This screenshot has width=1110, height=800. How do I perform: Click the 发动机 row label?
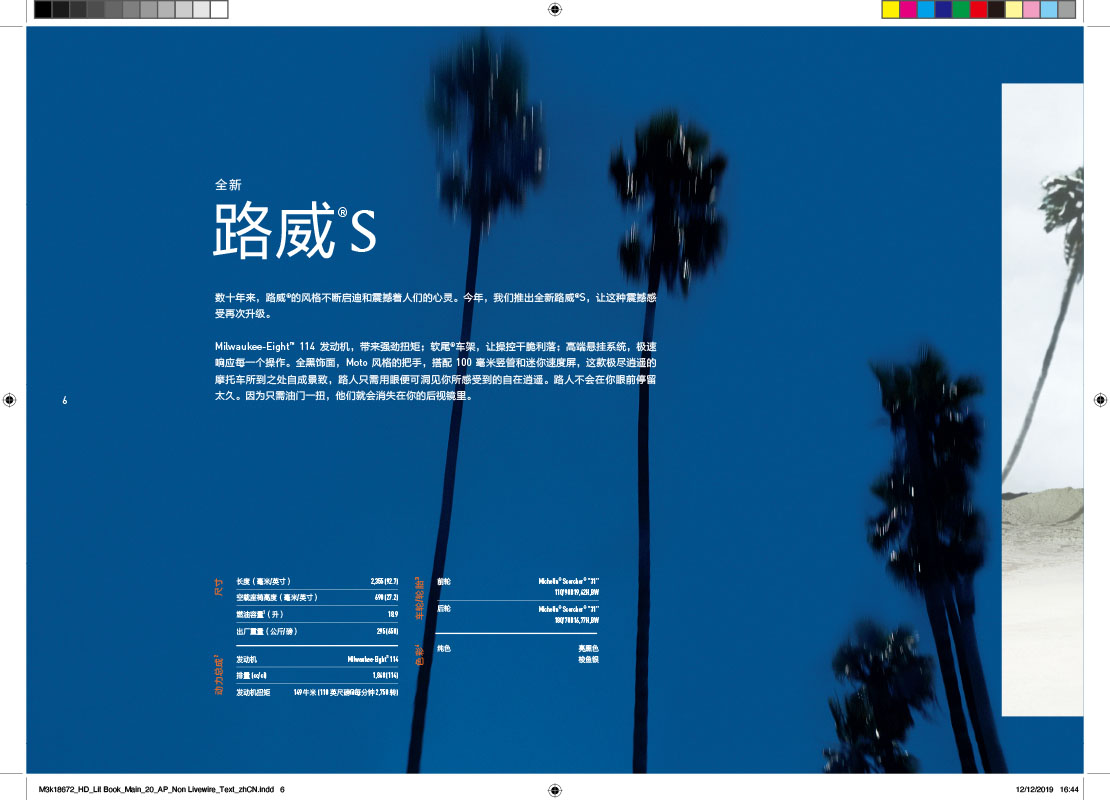coord(246,659)
